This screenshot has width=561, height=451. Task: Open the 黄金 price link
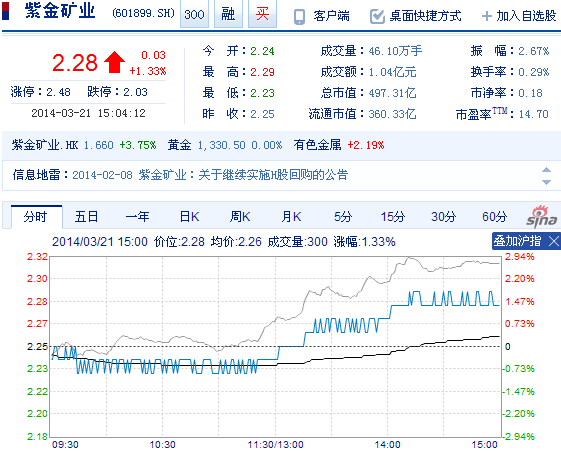(179, 145)
